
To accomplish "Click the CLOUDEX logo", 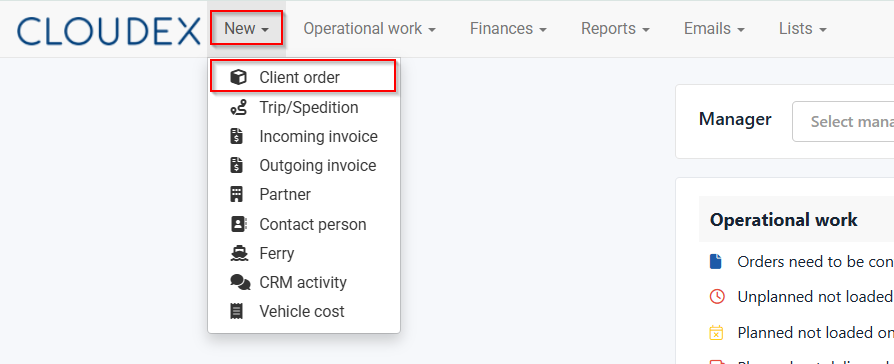I will pyautogui.click(x=109, y=31).
